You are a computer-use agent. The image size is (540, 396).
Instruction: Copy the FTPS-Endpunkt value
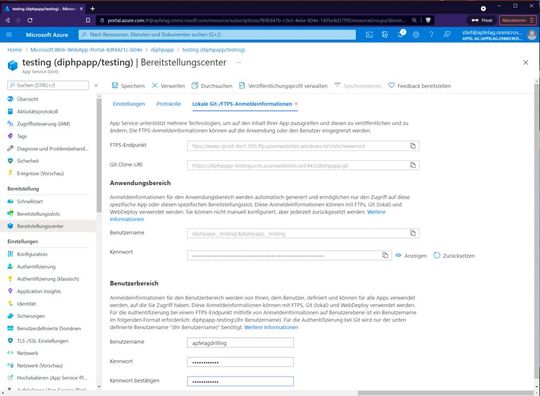(413, 146)
